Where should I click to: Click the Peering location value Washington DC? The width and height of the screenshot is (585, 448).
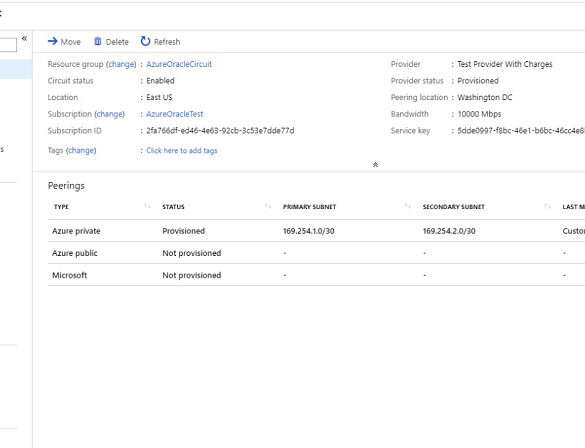[485, 97]
